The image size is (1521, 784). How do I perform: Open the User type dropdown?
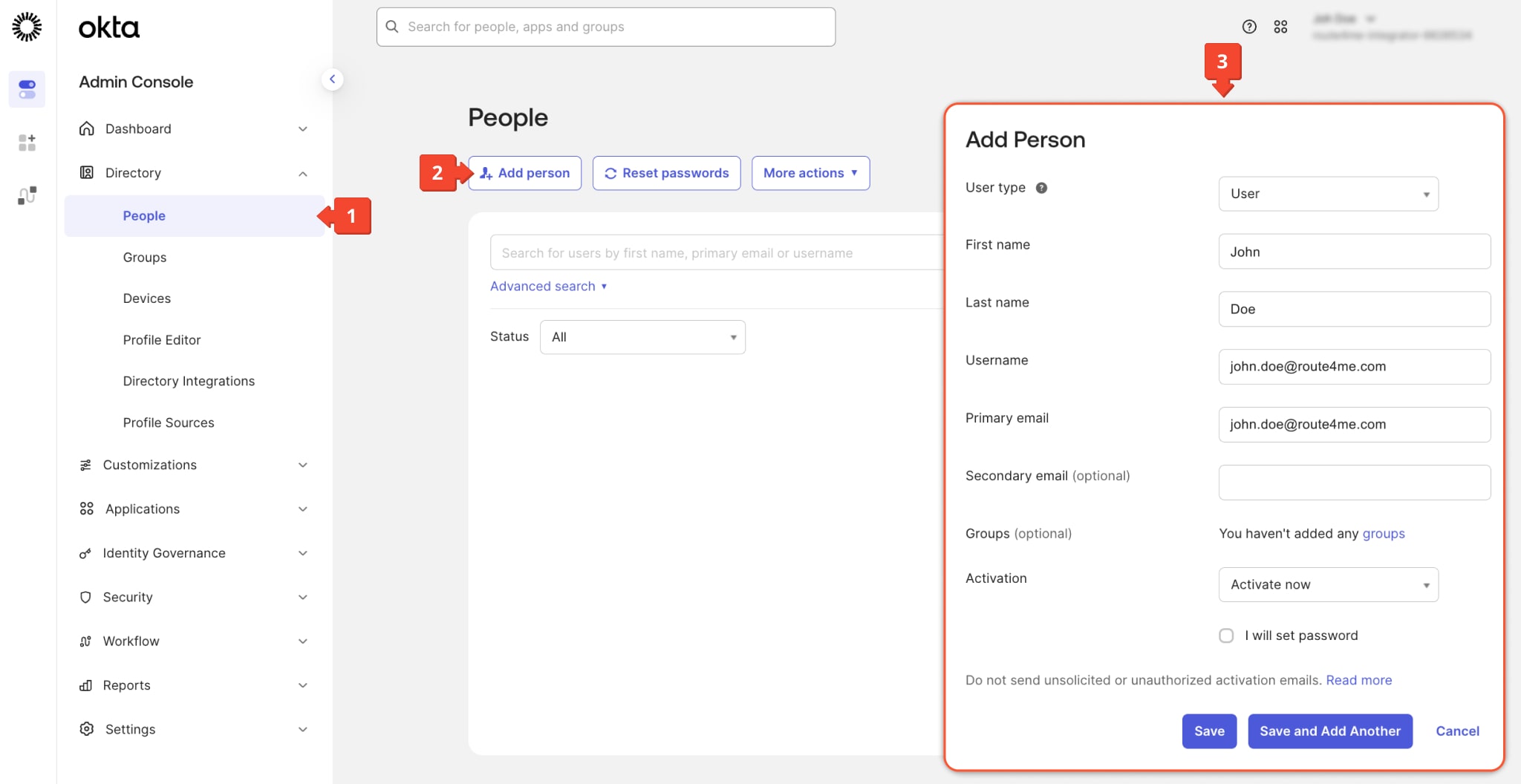coord(1328,194)
